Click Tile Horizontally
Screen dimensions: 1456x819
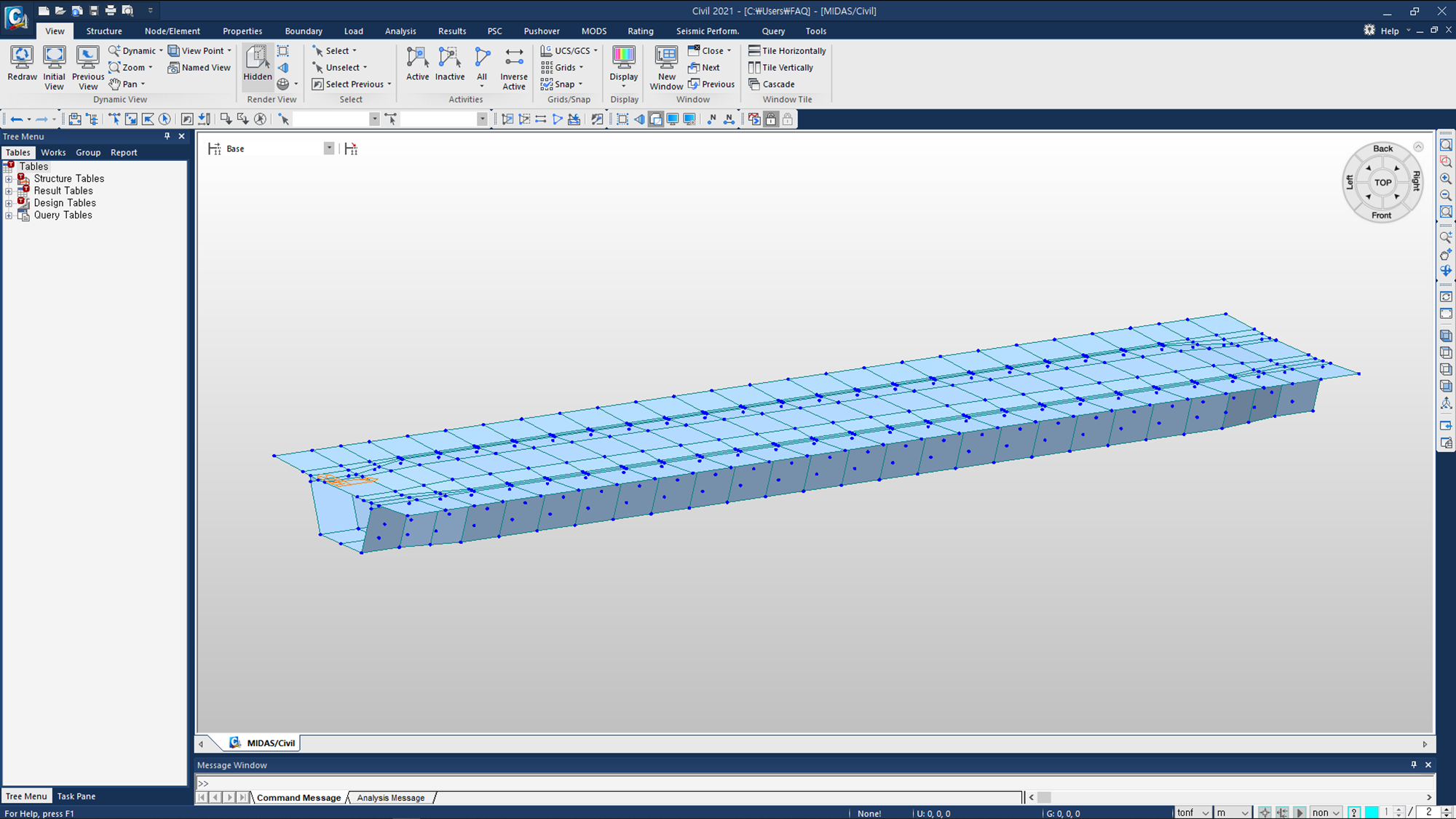(787, 51)
